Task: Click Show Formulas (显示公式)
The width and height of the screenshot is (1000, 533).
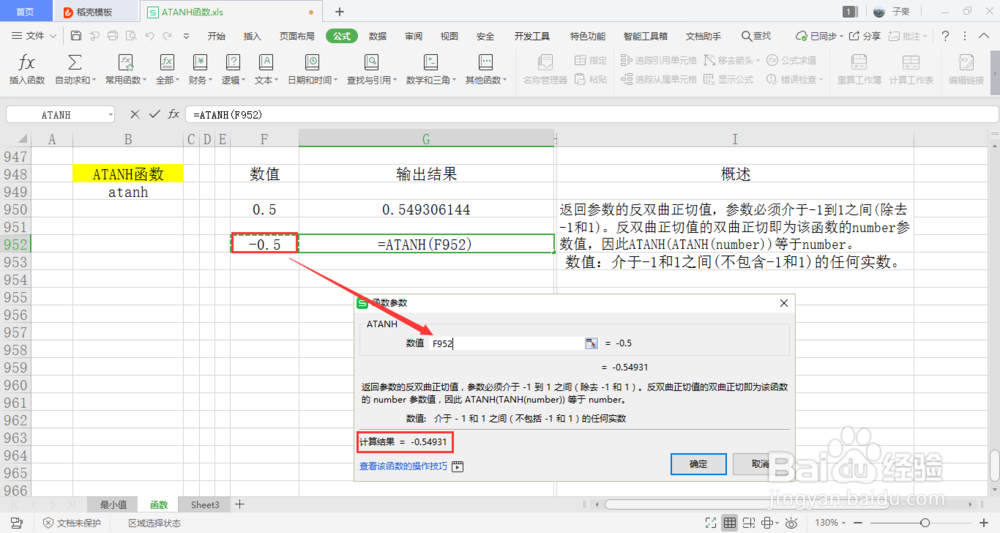Action: click(728, 79)
